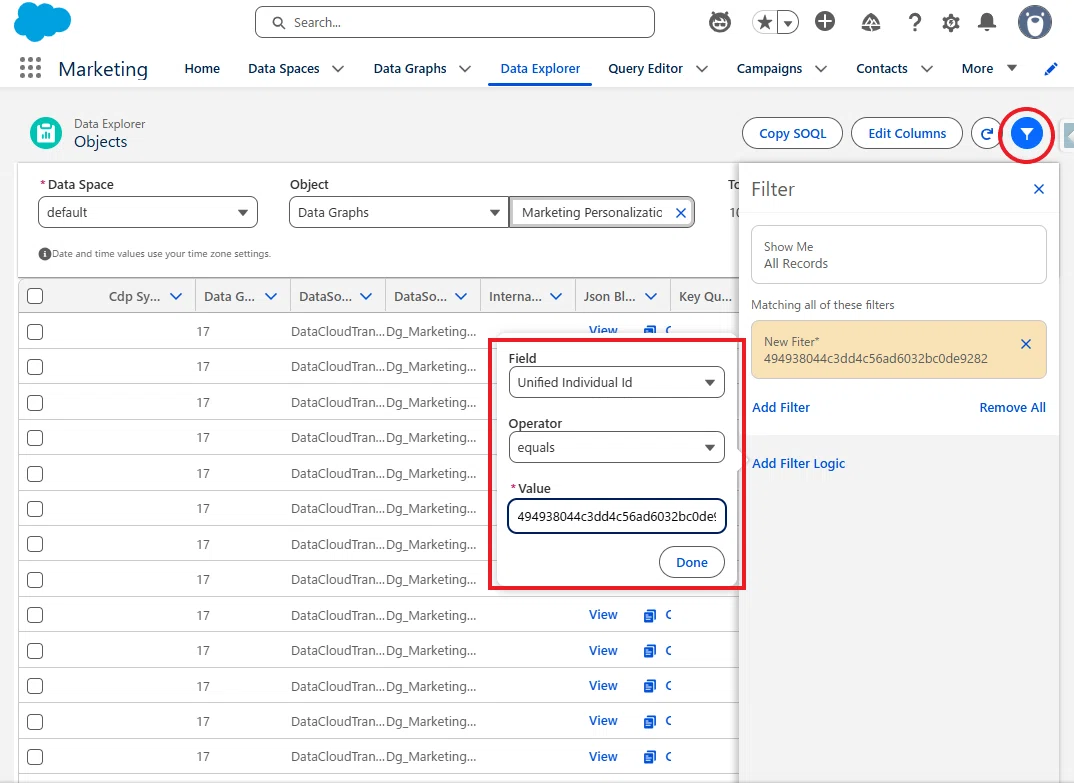Click the Add Filter link
Image resolution: width=1074 pixels, height=783 pixels.
point(781,408)
